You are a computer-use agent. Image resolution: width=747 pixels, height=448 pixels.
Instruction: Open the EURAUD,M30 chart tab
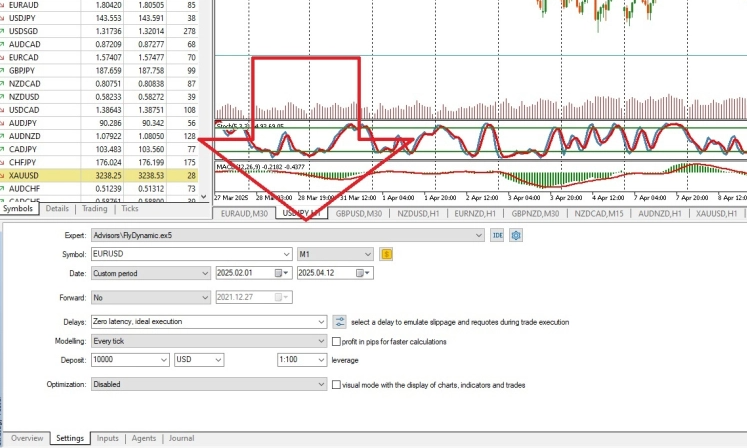[244, 214]
